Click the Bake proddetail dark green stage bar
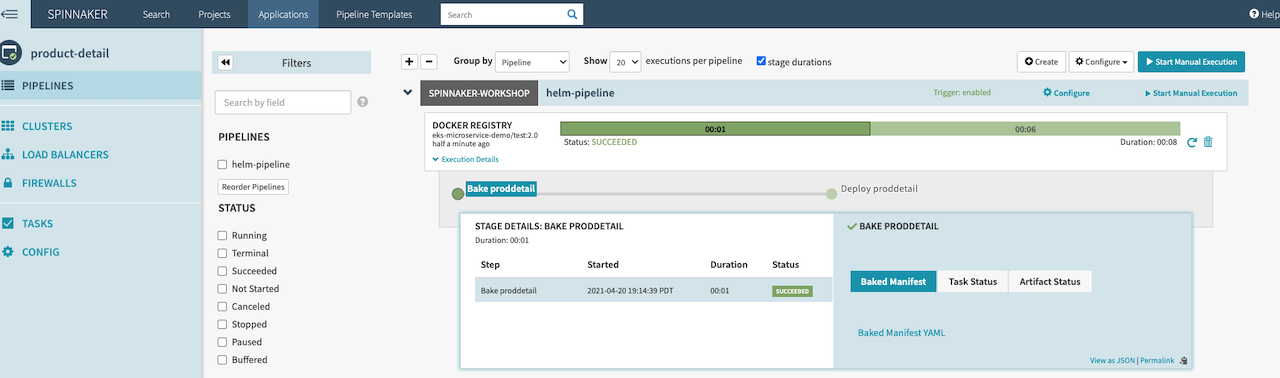This screenshot has height=378, width=1280. click(715, 129)
